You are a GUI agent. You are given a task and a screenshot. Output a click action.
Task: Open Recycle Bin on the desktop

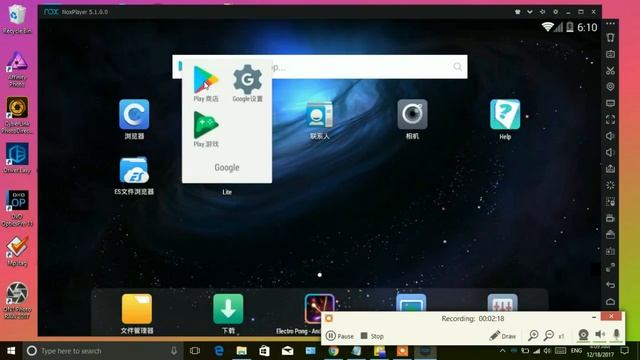pyautogui.click(x=17, y=19)
